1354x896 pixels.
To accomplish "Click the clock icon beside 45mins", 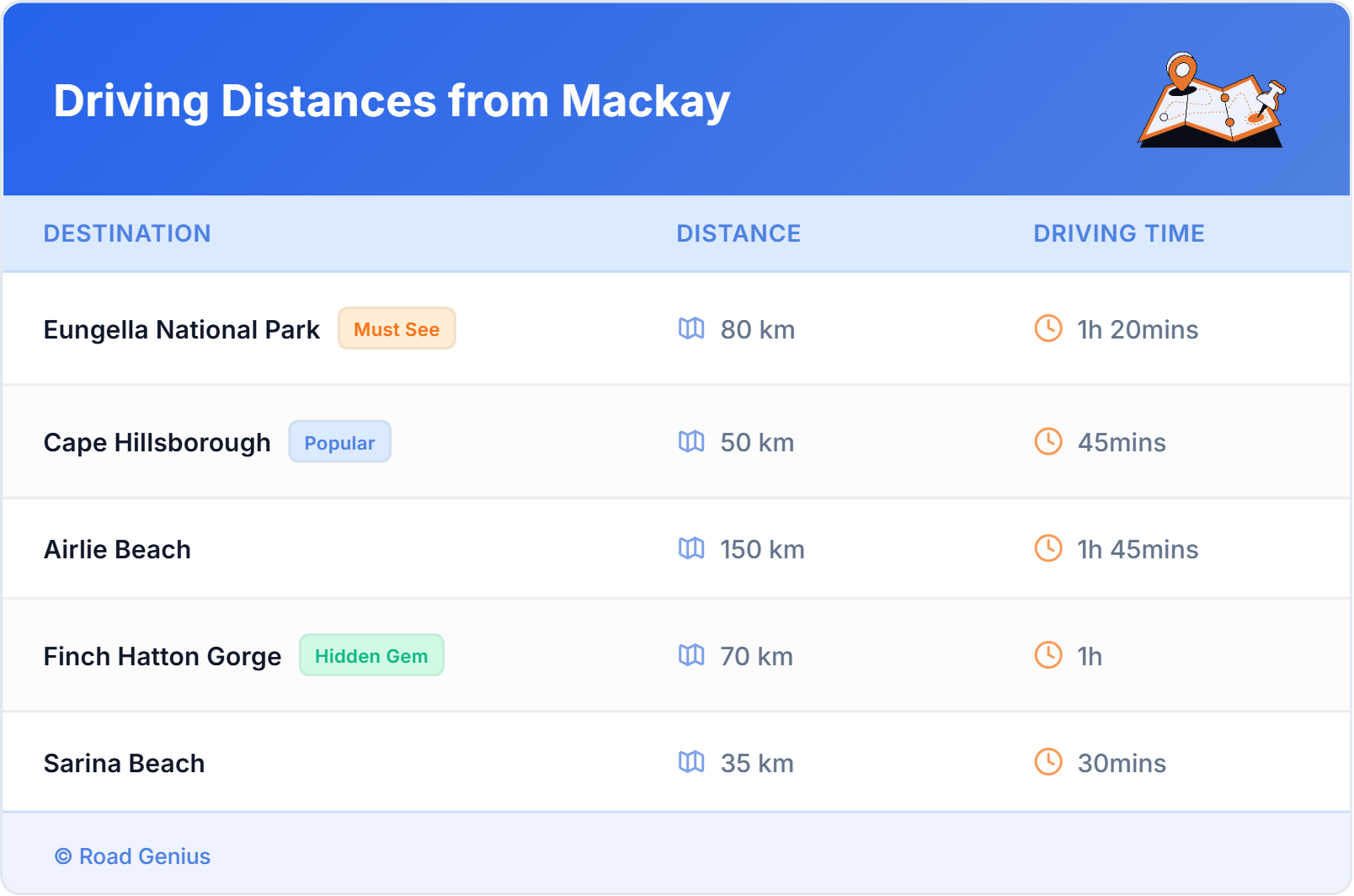I will 1047,442.
